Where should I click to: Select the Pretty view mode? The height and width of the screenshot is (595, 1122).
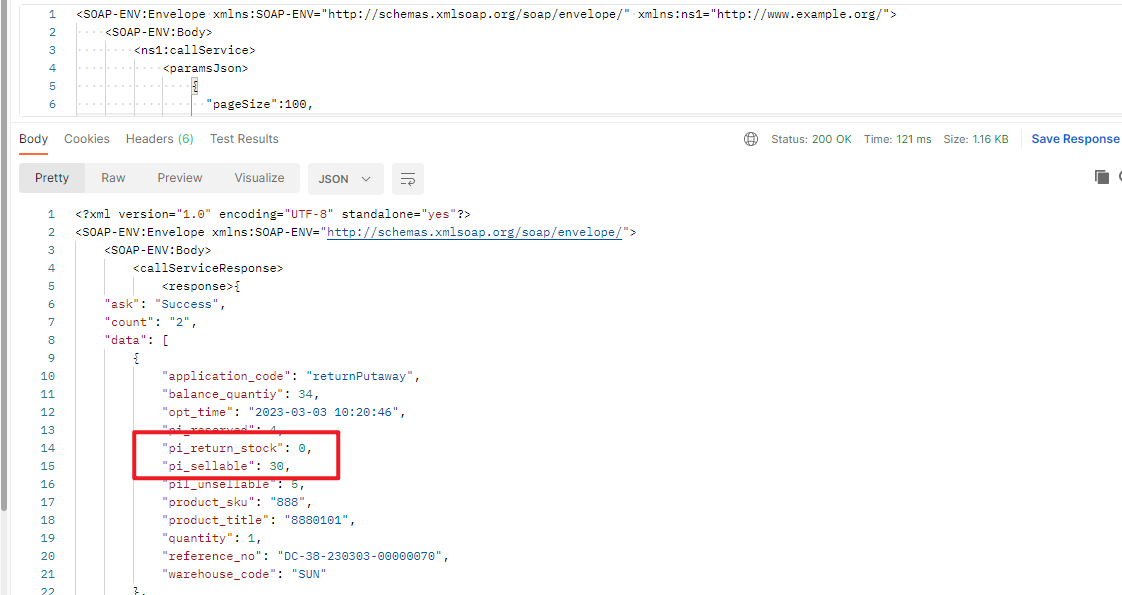52,178
